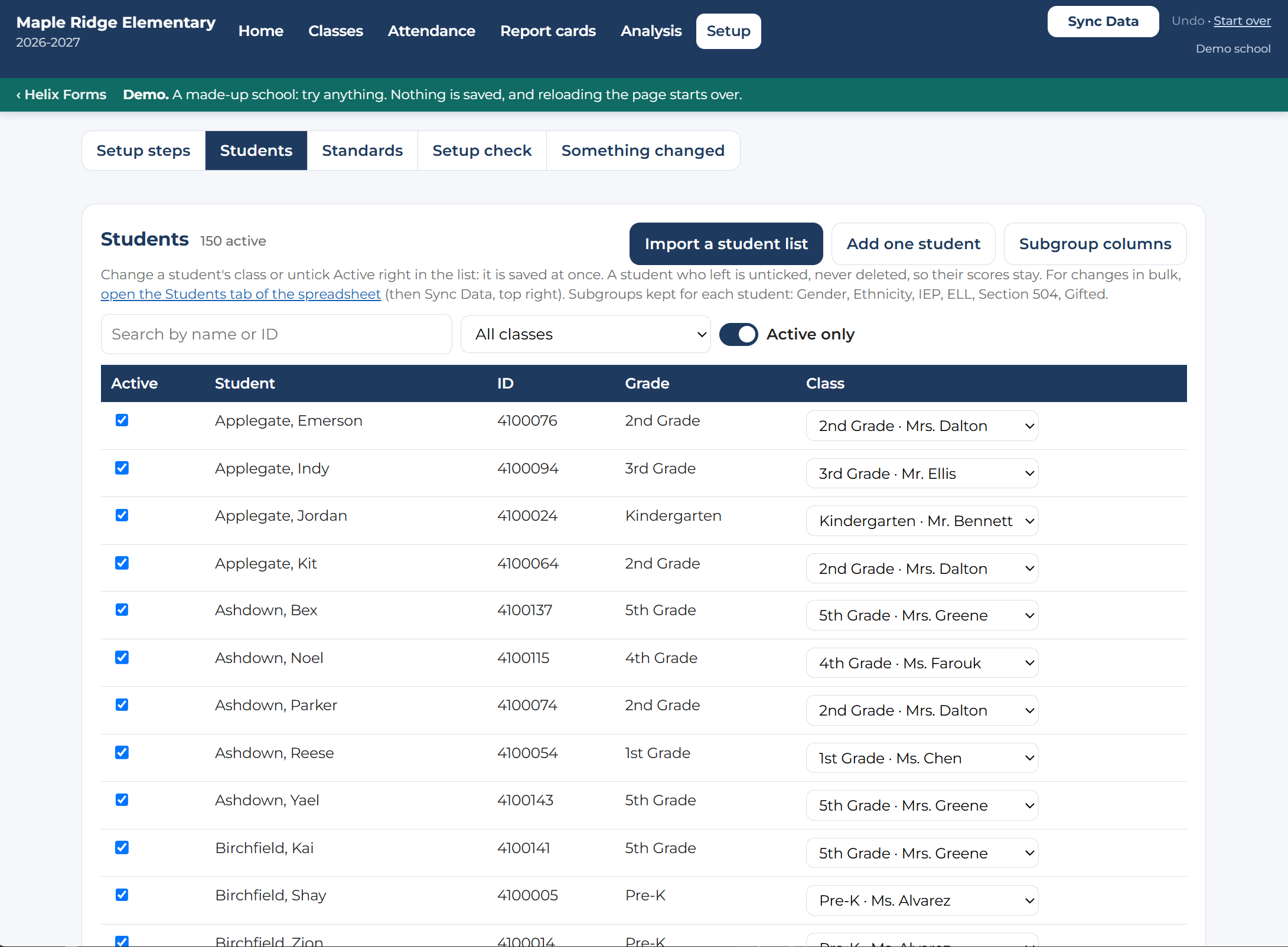This screenshot has height=947, width=1288.
Task: Switch to the Standards tab
Action: tap(362, 151)
